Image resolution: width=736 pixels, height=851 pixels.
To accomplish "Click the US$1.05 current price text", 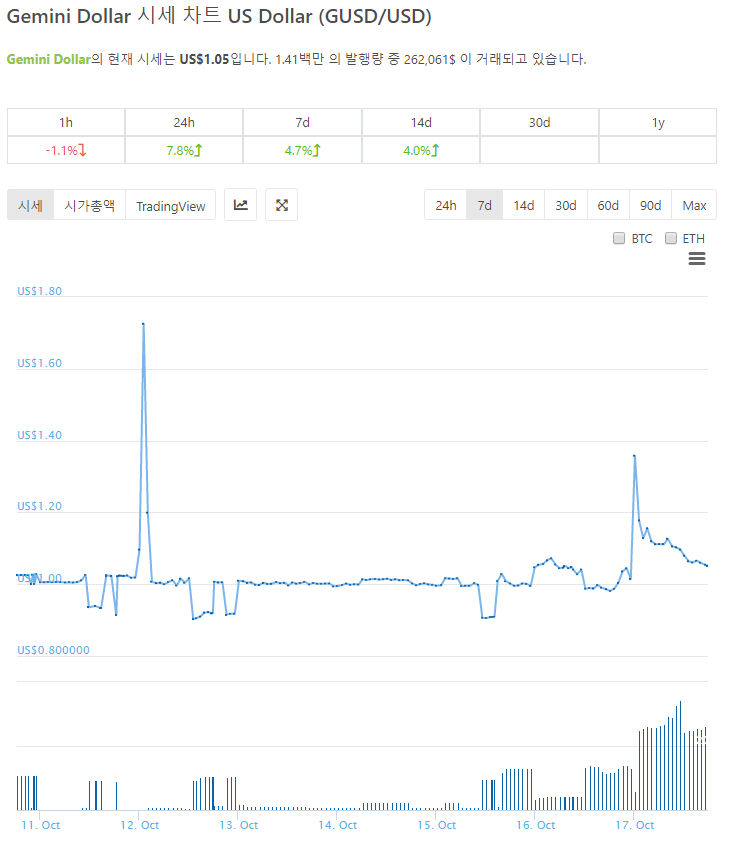I will 204,59.
